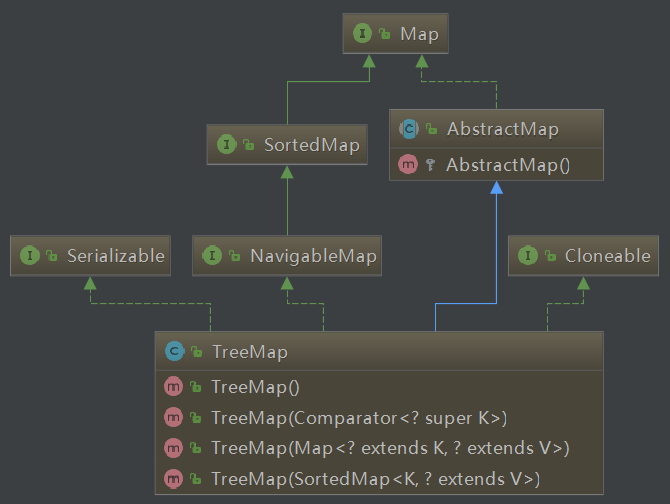
Task: Click the public lock icon on NavigableMap node
Action: point(235,255)
